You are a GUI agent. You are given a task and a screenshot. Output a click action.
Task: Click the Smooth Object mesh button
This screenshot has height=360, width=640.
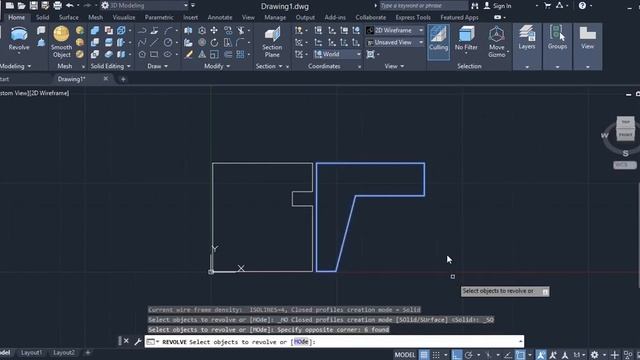click(x=62, y=42)
